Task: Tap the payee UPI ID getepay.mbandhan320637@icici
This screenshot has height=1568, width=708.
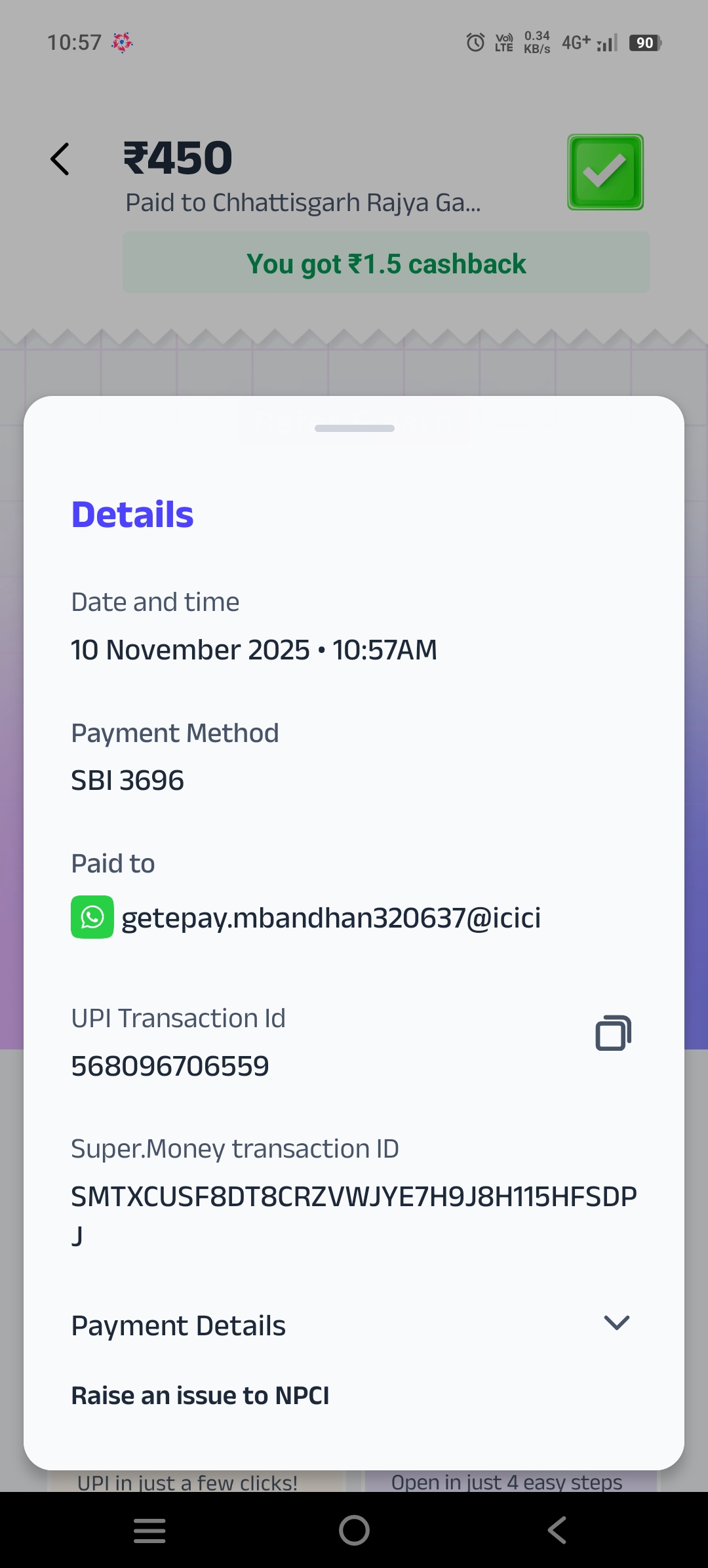Action: click(331, 918)
